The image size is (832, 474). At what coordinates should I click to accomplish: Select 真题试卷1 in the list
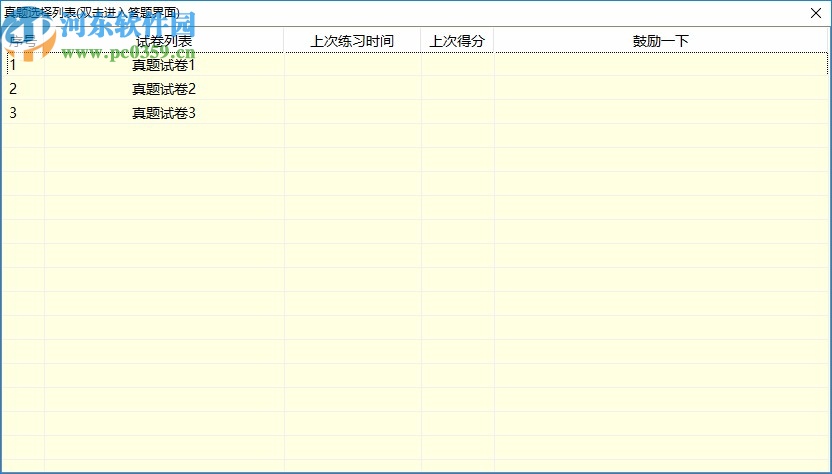tap(164, 65)
